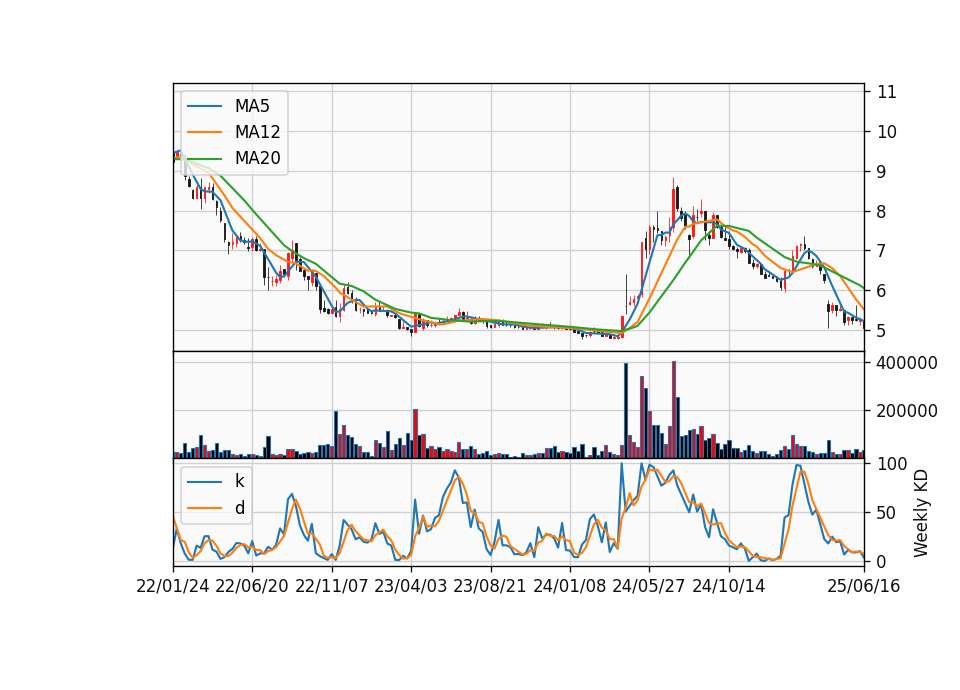Click the KD axis value 50
The height and width of the screenshot is (690, 960).
(887, 513)
